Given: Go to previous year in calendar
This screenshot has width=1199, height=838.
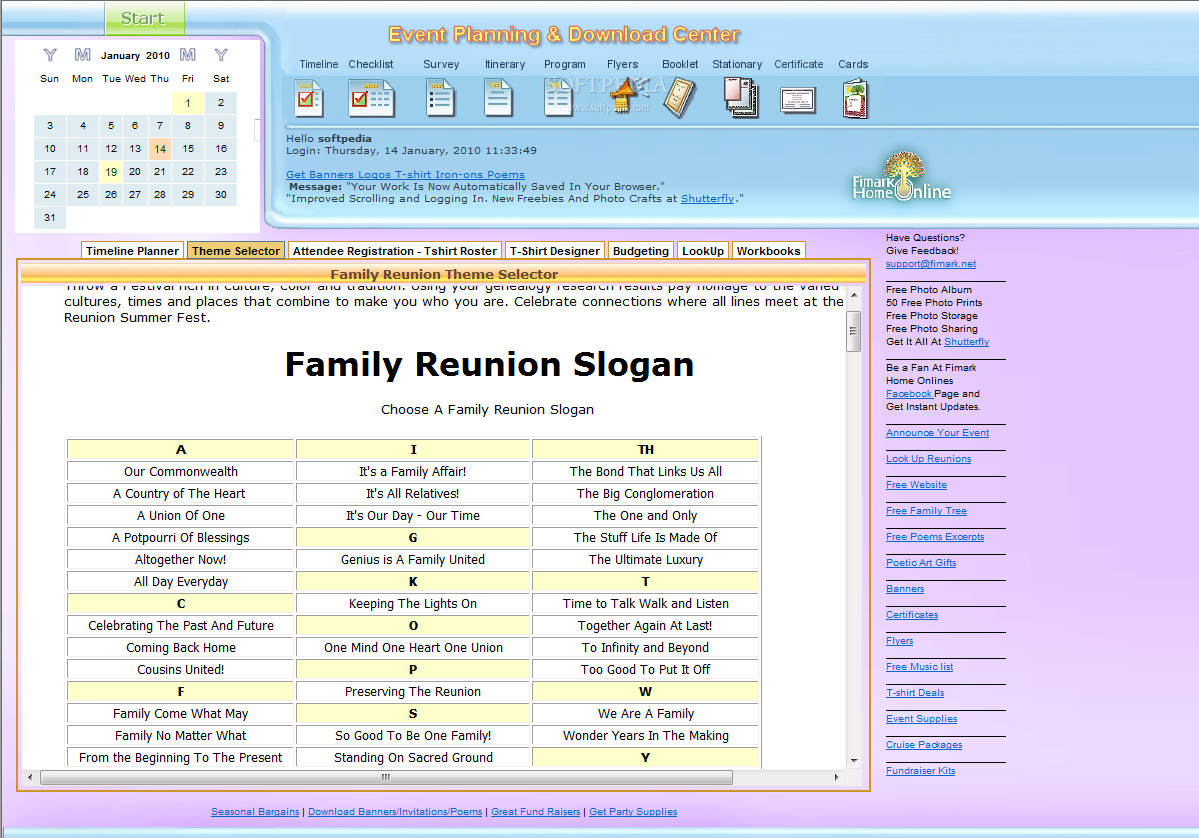Looking at the screenshot, I should [x=50, y=55].
